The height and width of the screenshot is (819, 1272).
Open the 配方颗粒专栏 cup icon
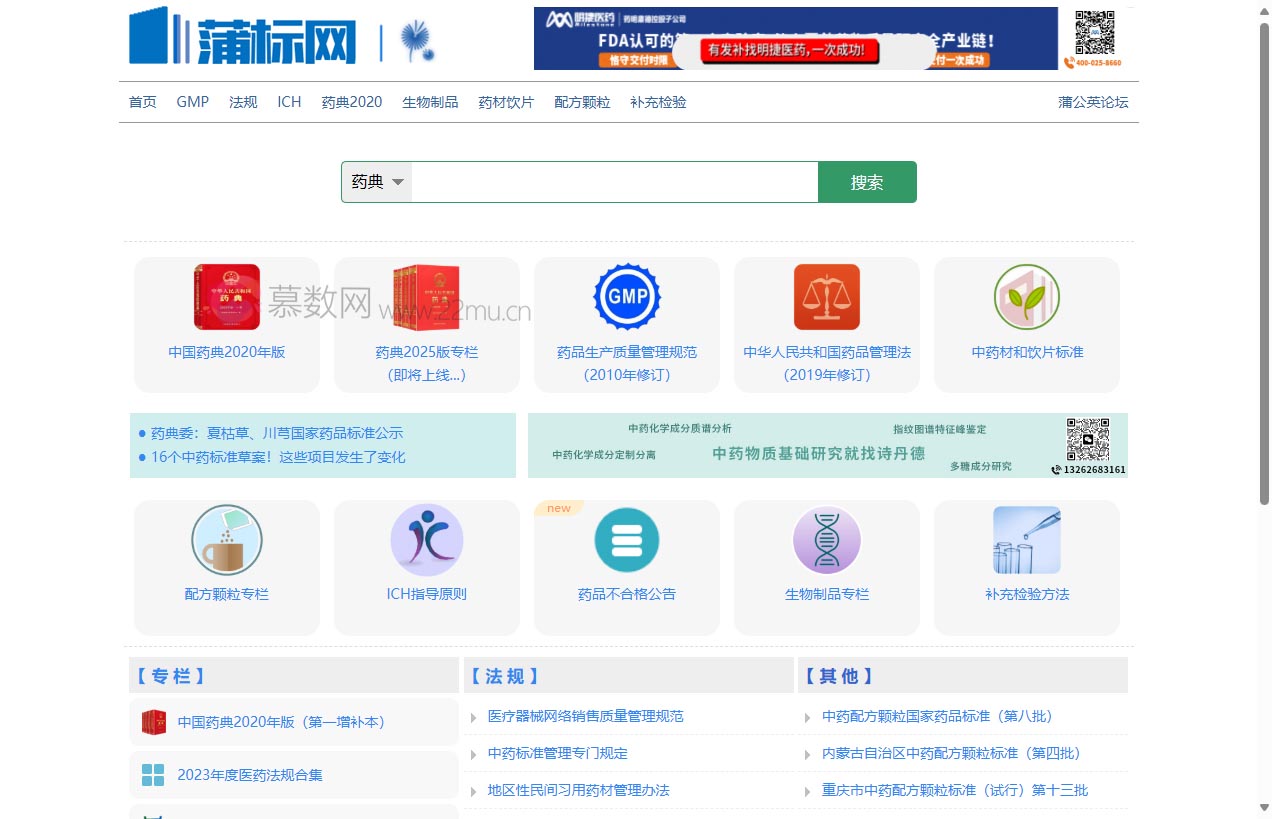pyautogui.click(x=226, y=539)
